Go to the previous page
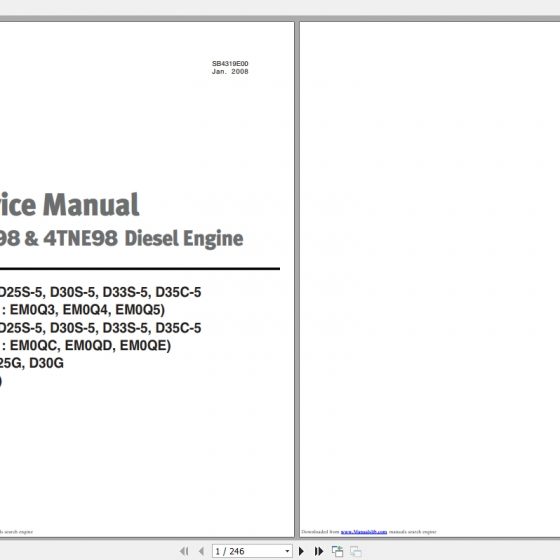The image size is (560, 560). click(201, 551)
